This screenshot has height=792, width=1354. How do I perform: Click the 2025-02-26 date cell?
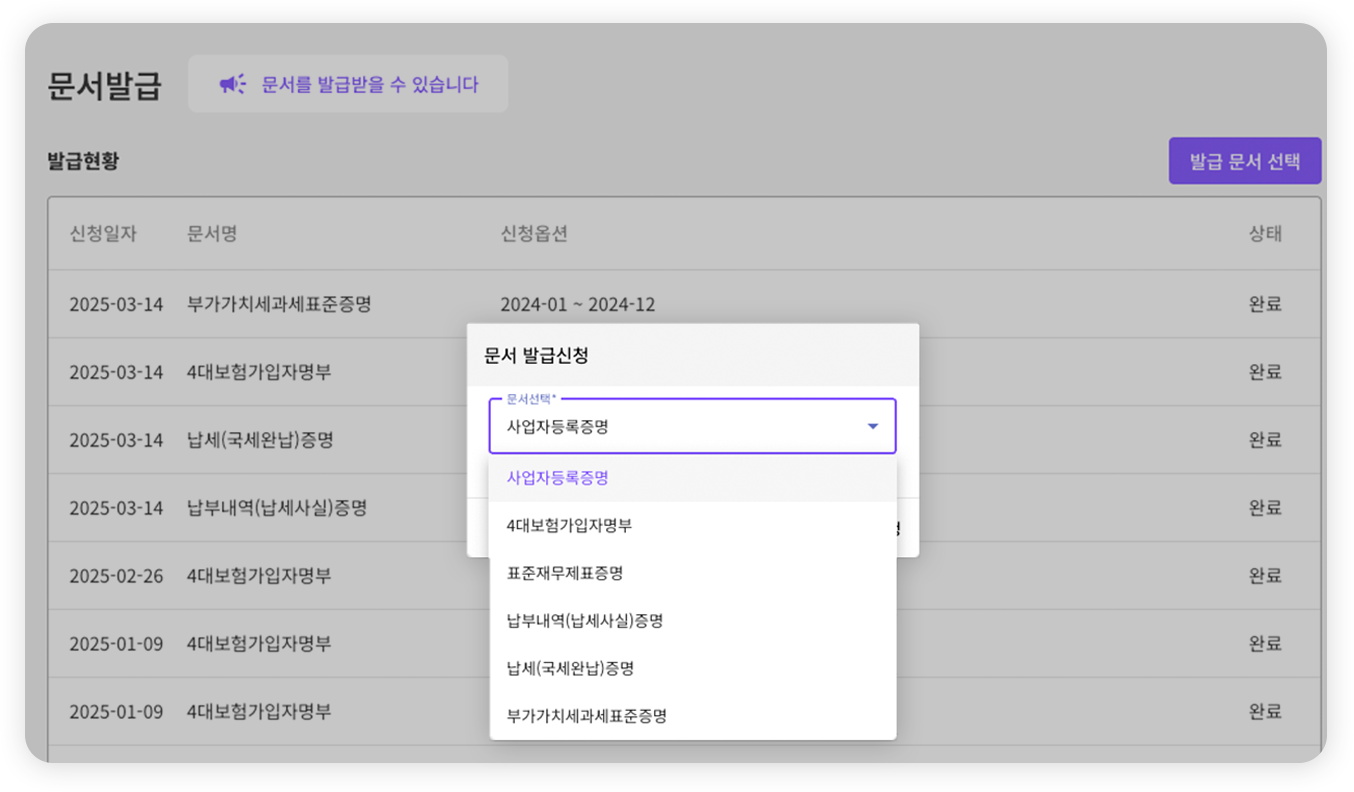click(116, 576)
